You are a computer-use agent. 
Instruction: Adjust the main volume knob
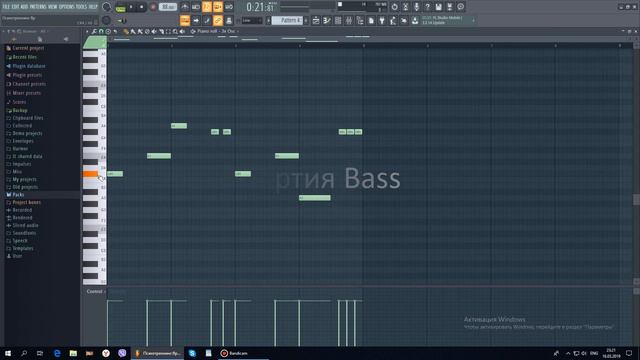pos(106,7)
